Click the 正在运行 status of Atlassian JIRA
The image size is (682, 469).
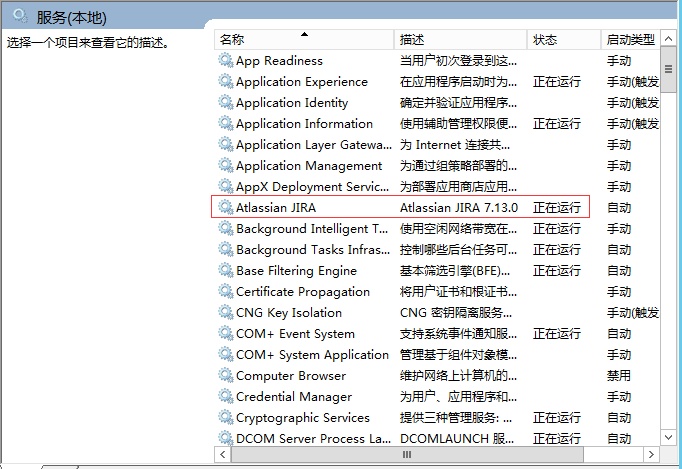tap(557, 208)
